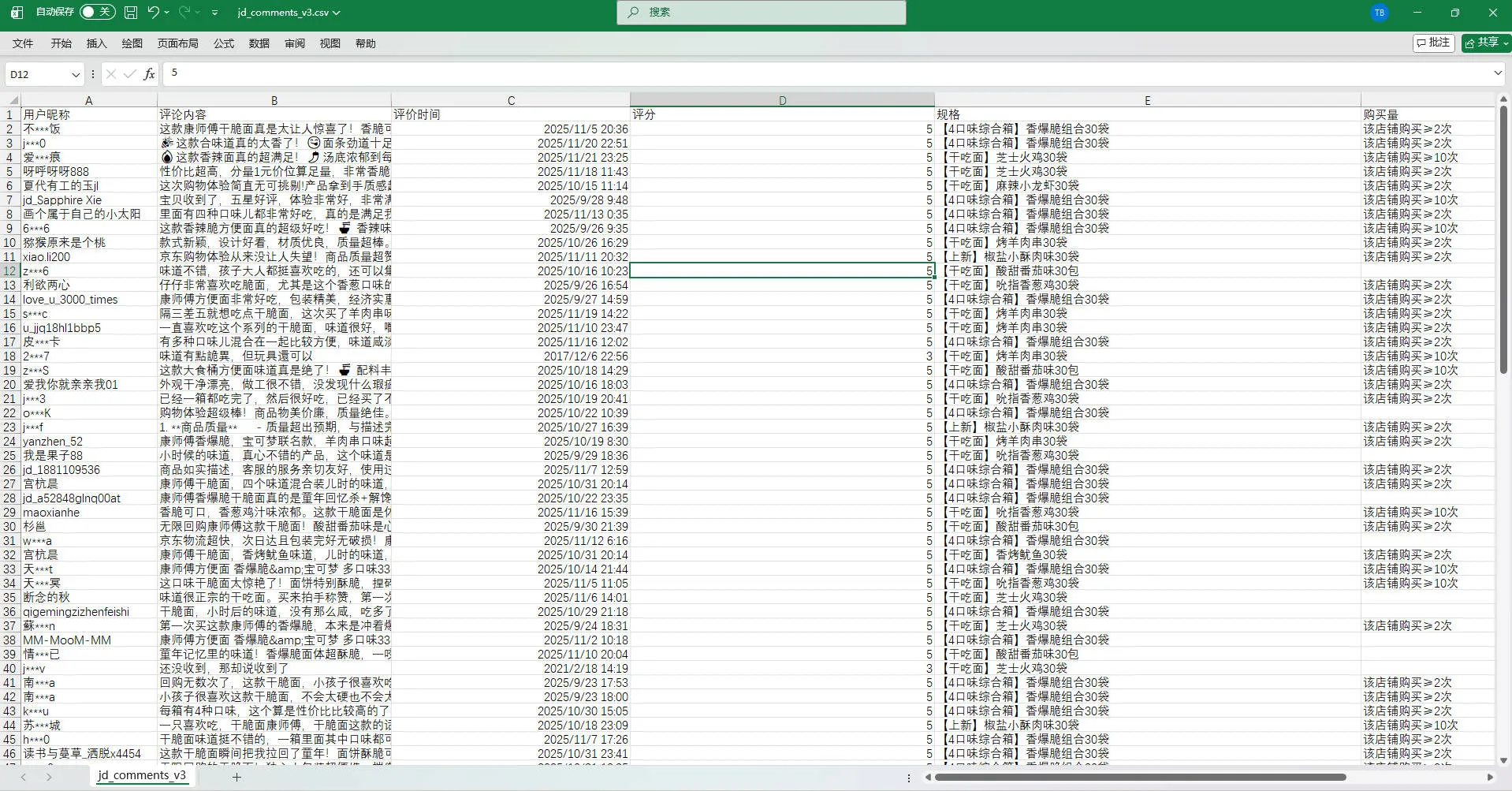Open the TB account profile avatar
Screen dimensions: 1512x791
1379,13
